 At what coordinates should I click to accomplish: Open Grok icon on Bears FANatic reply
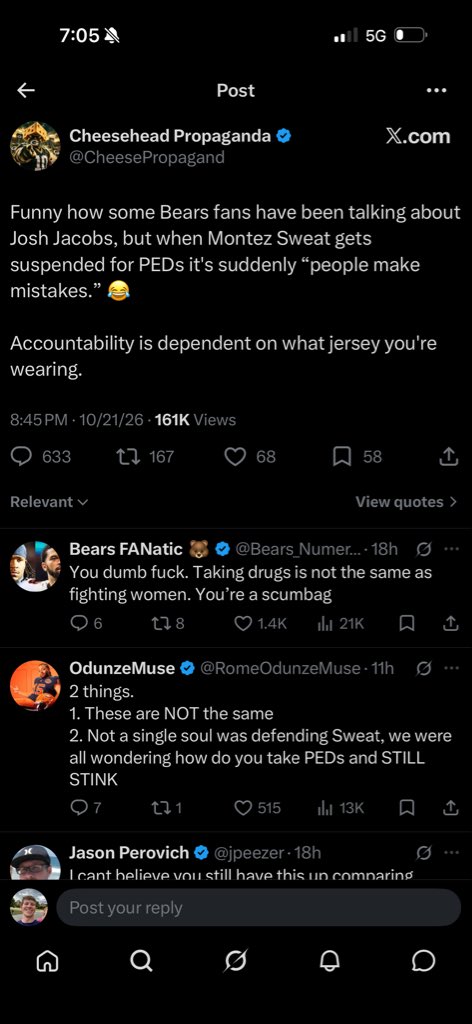(x=424, y=549)
